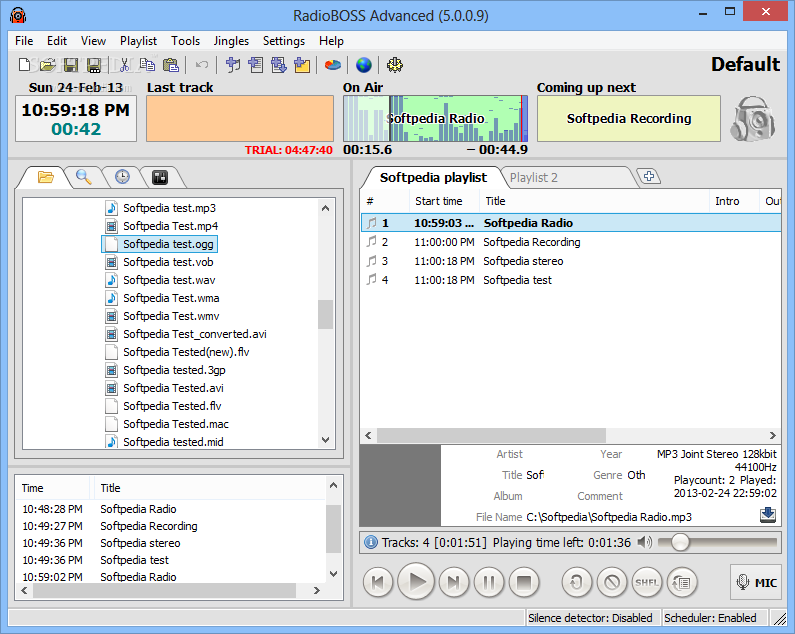Screen dimensions: 795x634
Task: Open the pie chart report icon
Action: click(333, 65)
